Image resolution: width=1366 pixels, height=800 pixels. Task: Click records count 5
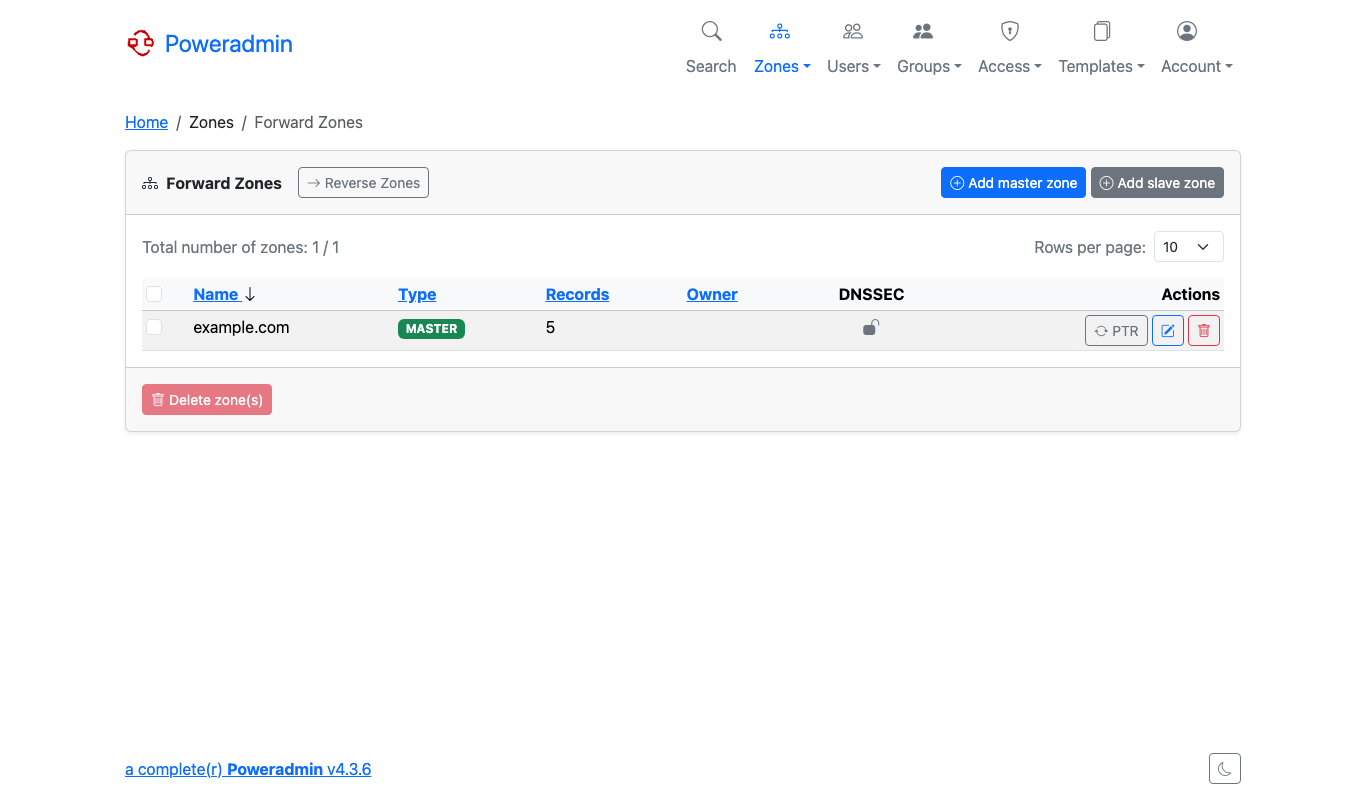(x=550, y=327)
